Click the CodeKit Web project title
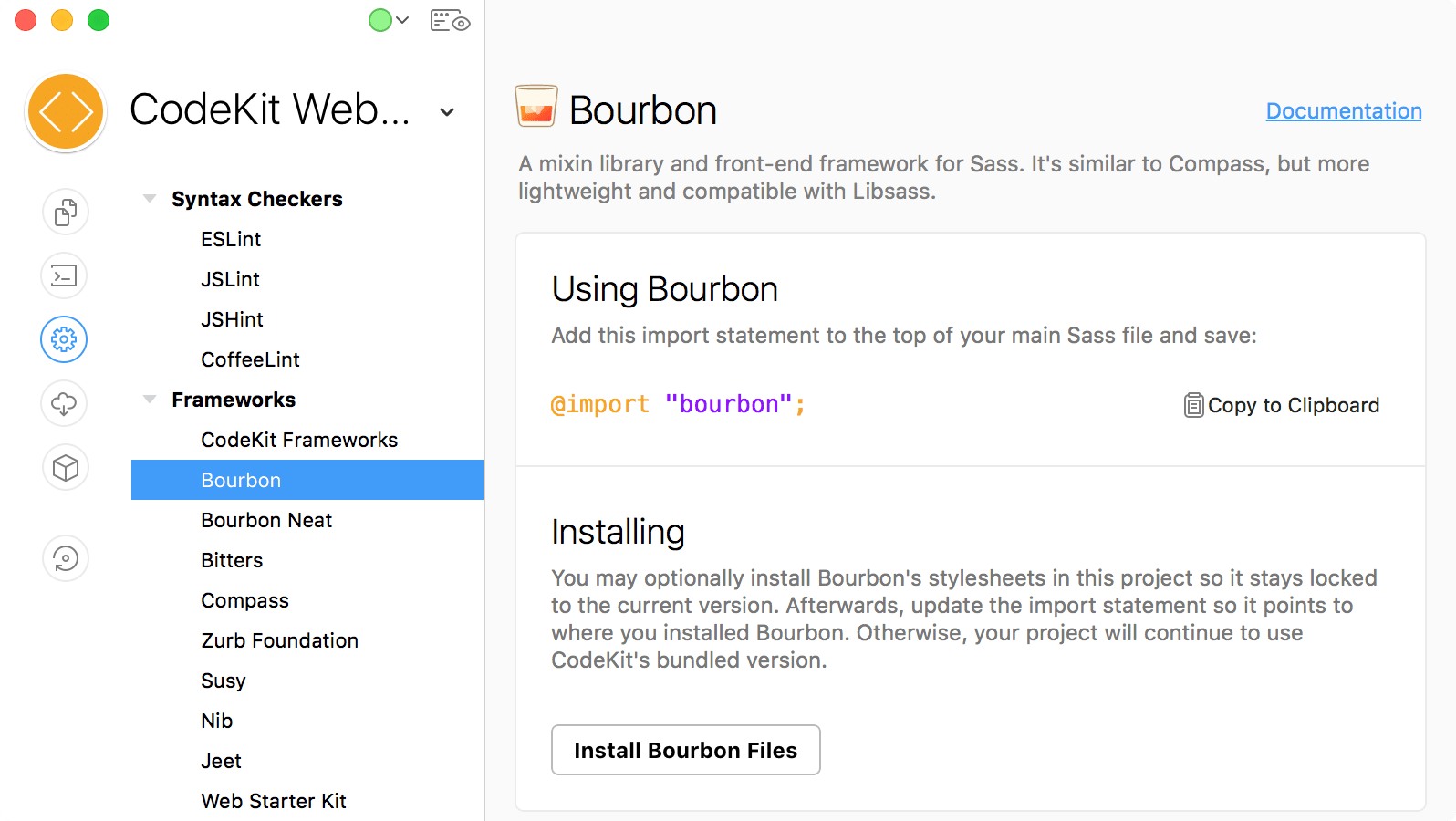The height and width of the screenshot is (821, 1456). coord(270,109)
